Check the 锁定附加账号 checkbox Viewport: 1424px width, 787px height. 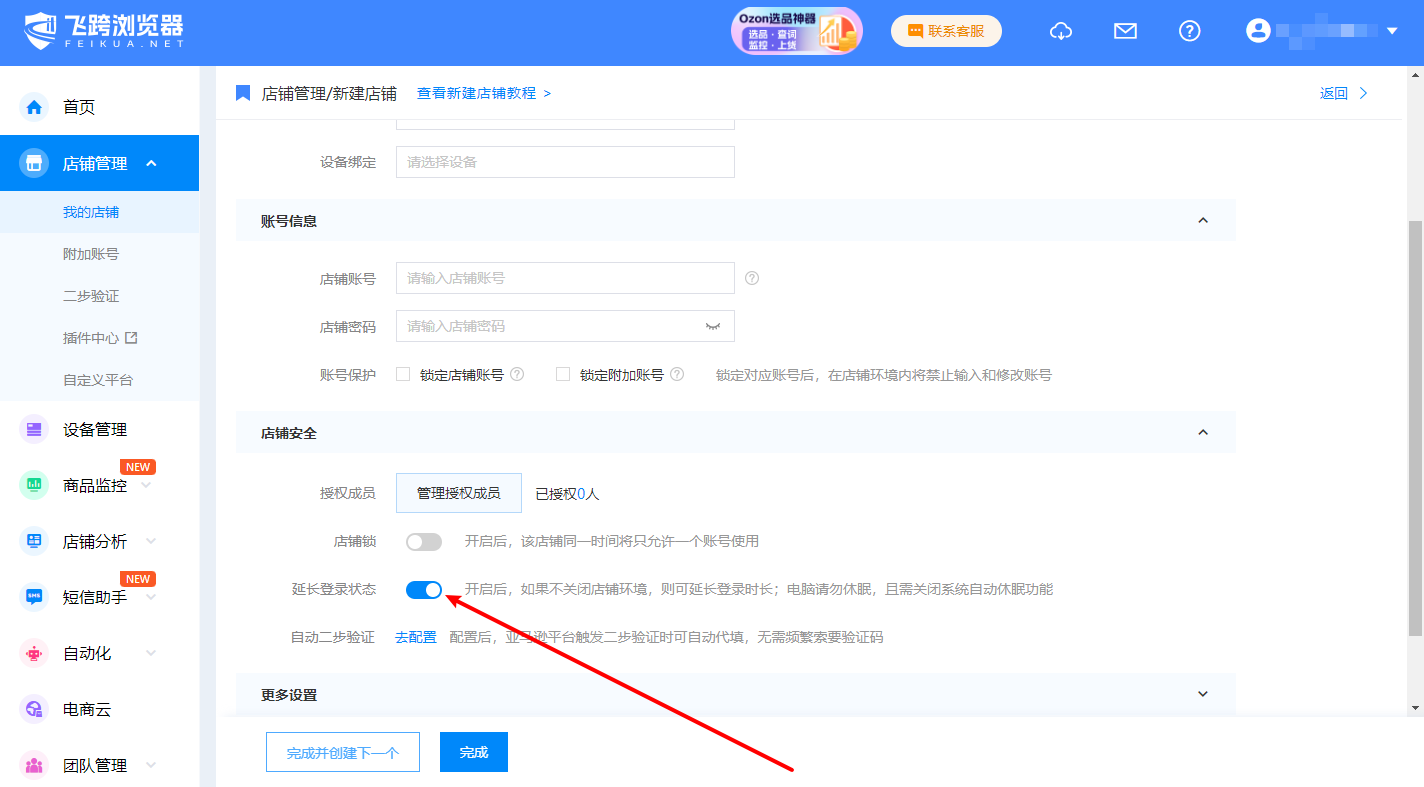563,375
